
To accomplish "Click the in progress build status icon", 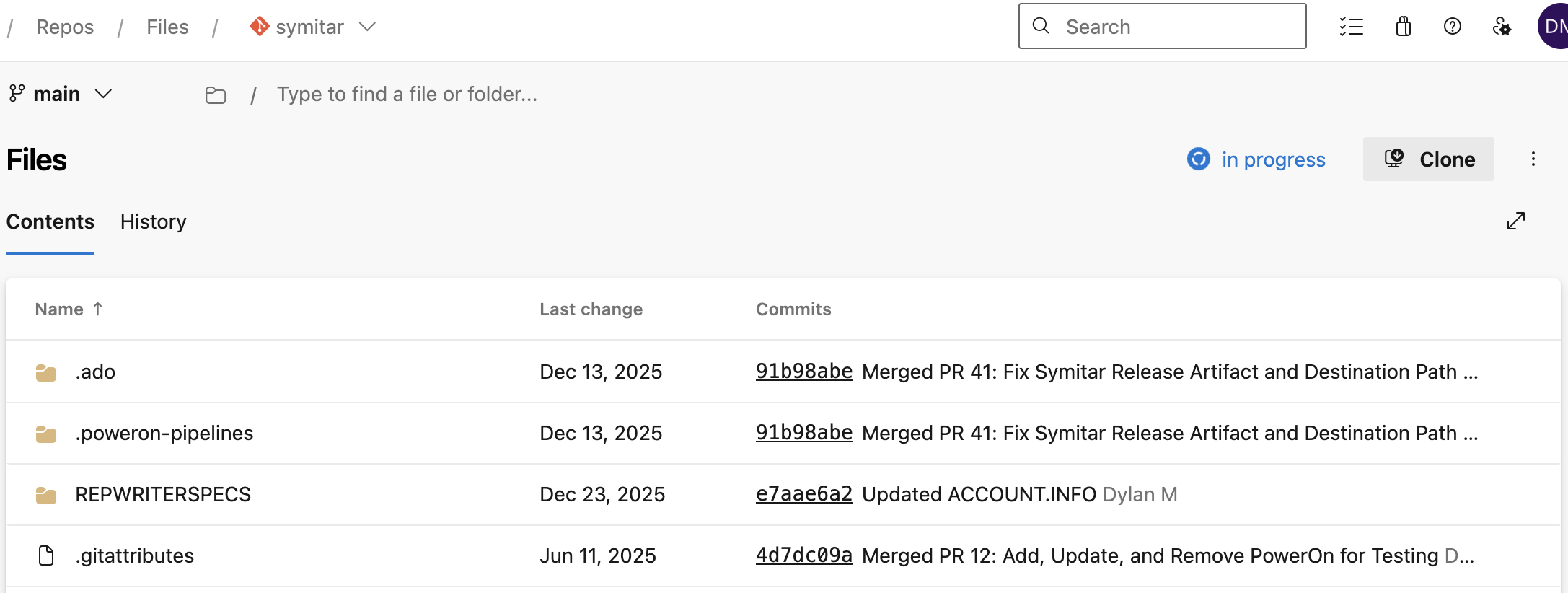I will click(x=1199, y=159).
